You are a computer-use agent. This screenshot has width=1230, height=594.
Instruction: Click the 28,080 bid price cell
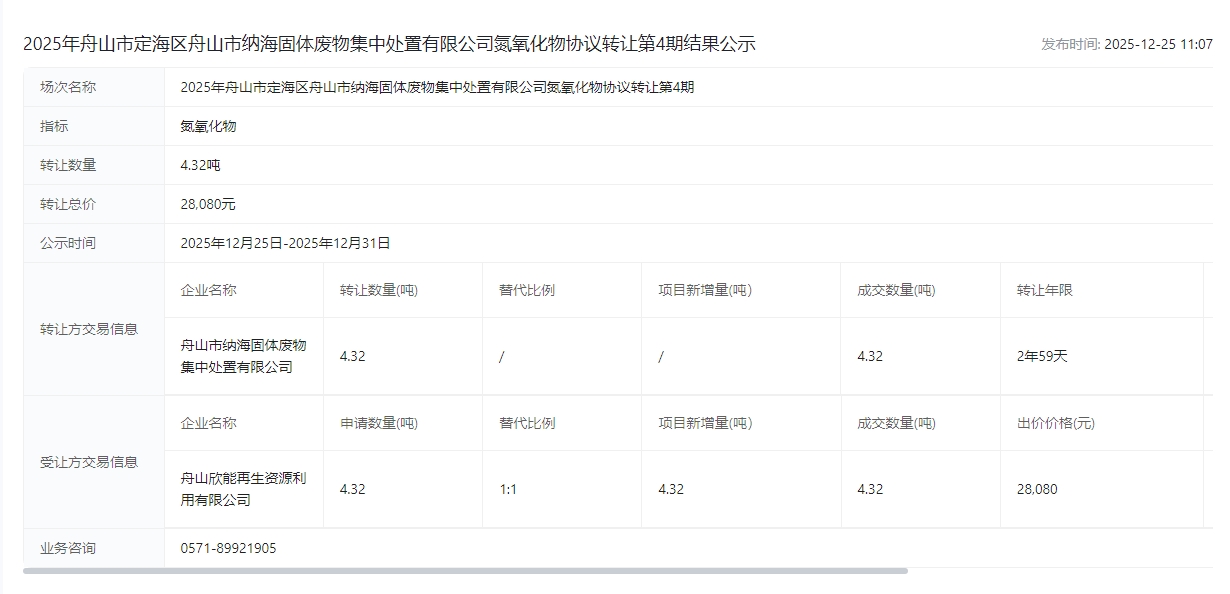click(x=1037, y=489)
